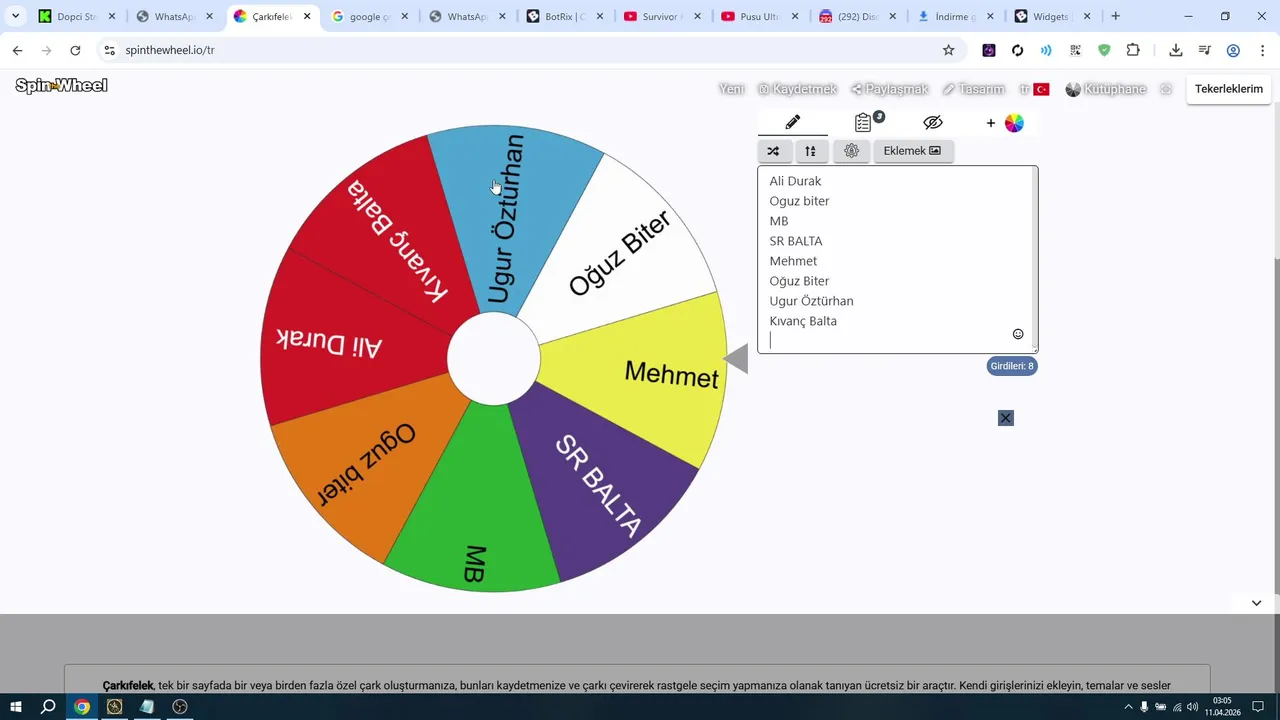Open Chrome three-dot menu
Viewport: 1280px width, 720px height.
point(1261,50)
